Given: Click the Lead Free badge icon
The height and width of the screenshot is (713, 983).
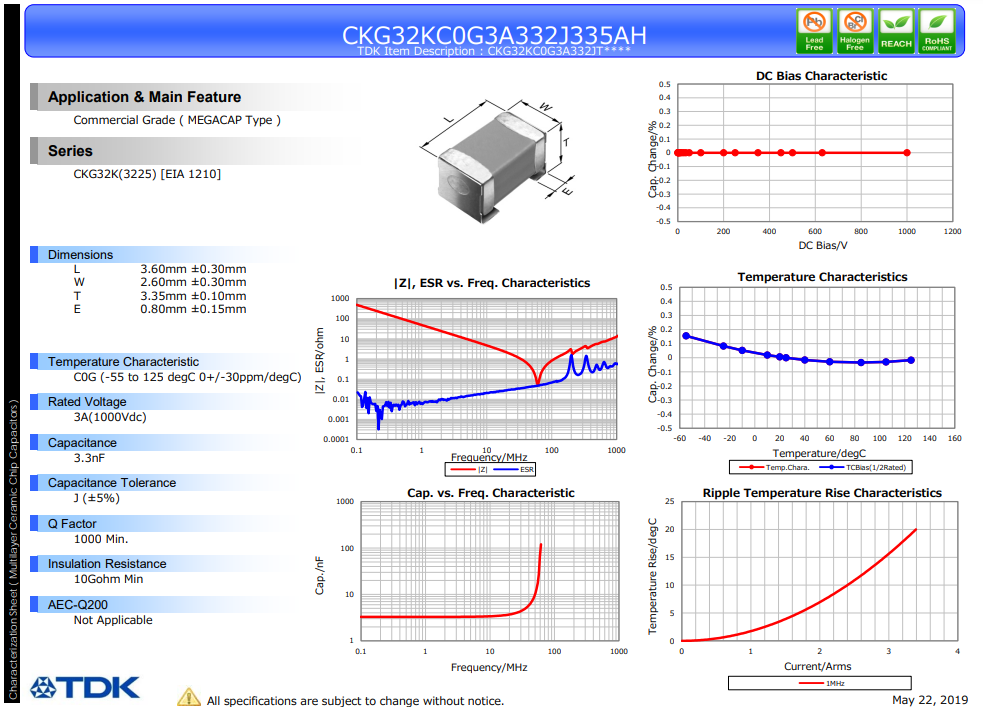Looking at the screenshot, I should click(x=814, y=31).
